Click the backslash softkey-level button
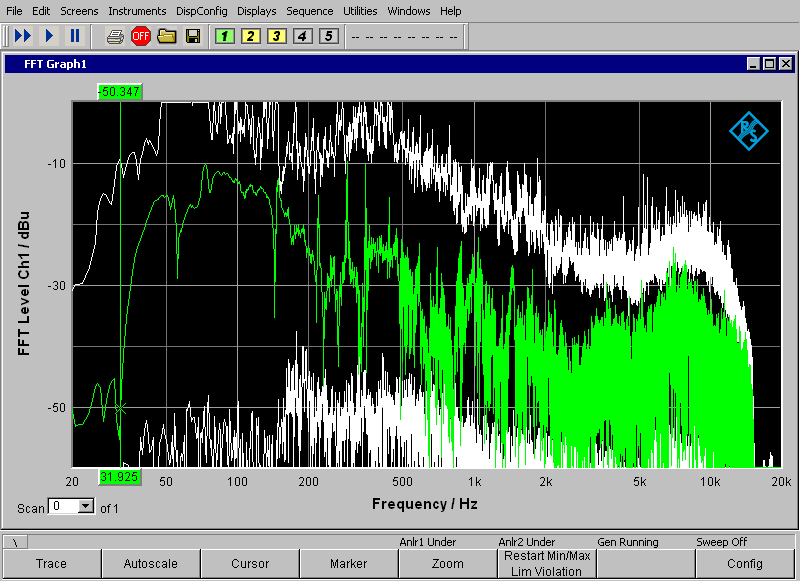 pos(15,542)
